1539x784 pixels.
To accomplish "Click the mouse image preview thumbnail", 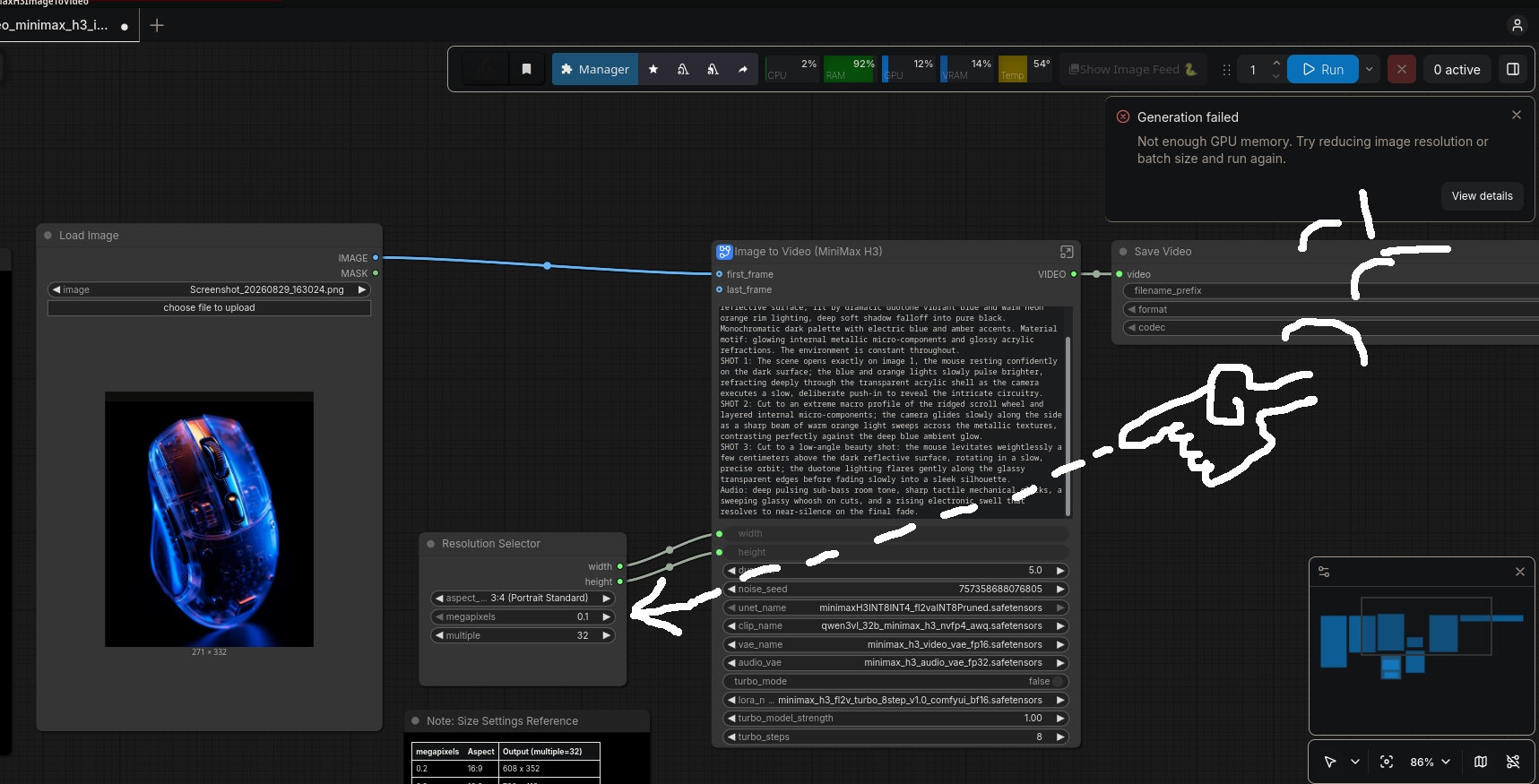I will 209,519.
